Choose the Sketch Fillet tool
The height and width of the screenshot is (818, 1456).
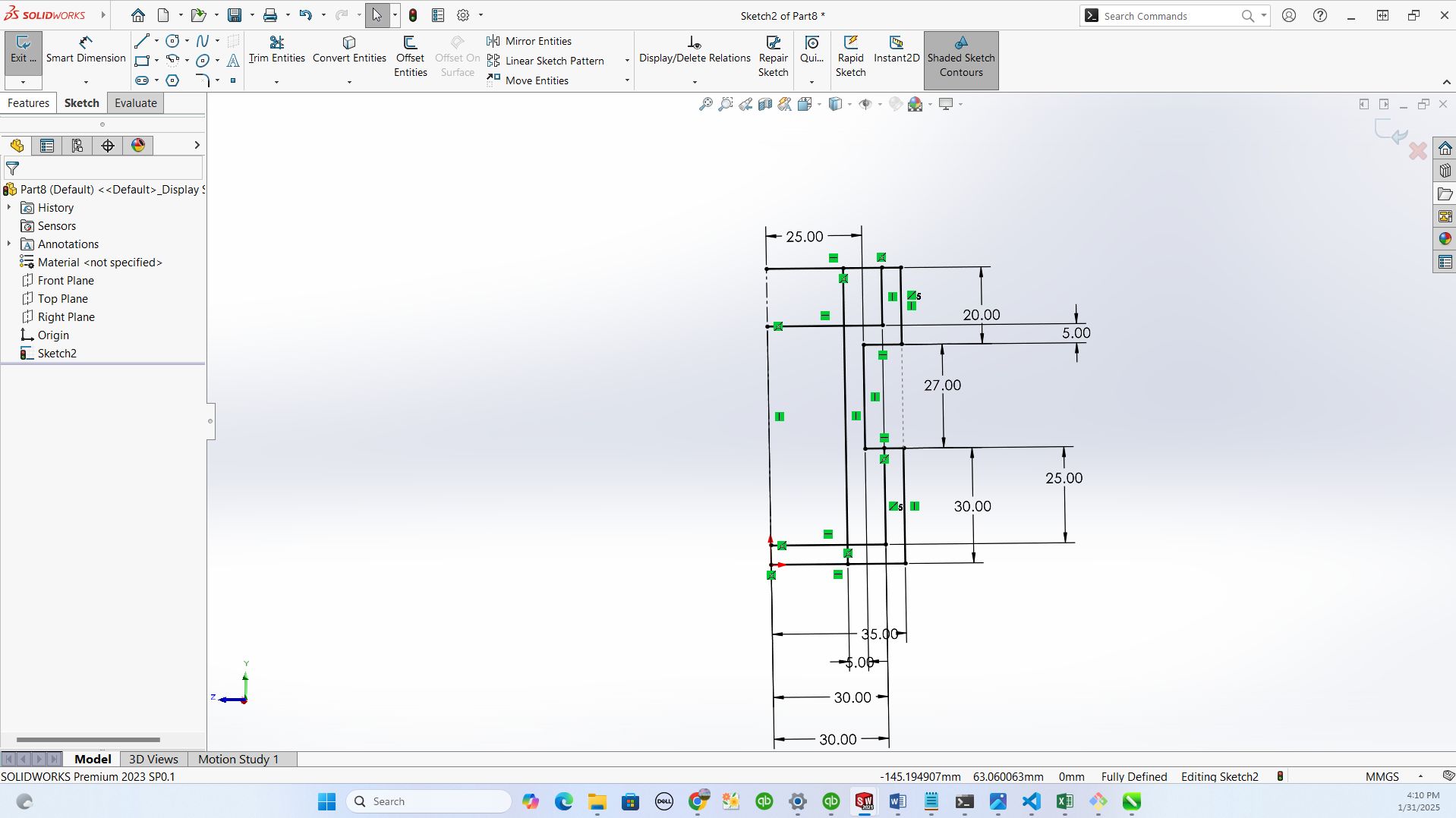tap(202, 80)
